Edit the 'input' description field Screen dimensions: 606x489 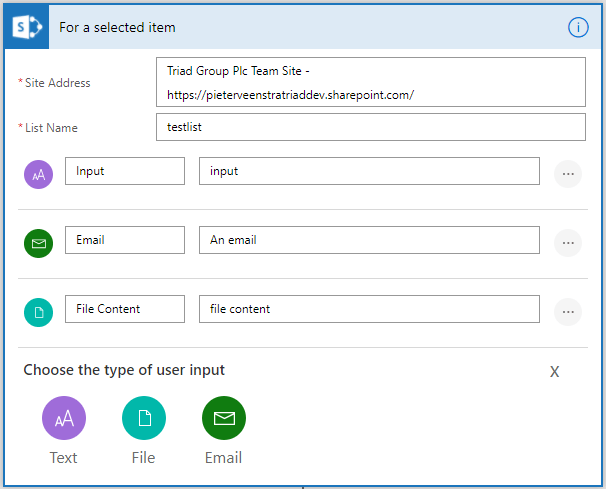tap(369, 171)
